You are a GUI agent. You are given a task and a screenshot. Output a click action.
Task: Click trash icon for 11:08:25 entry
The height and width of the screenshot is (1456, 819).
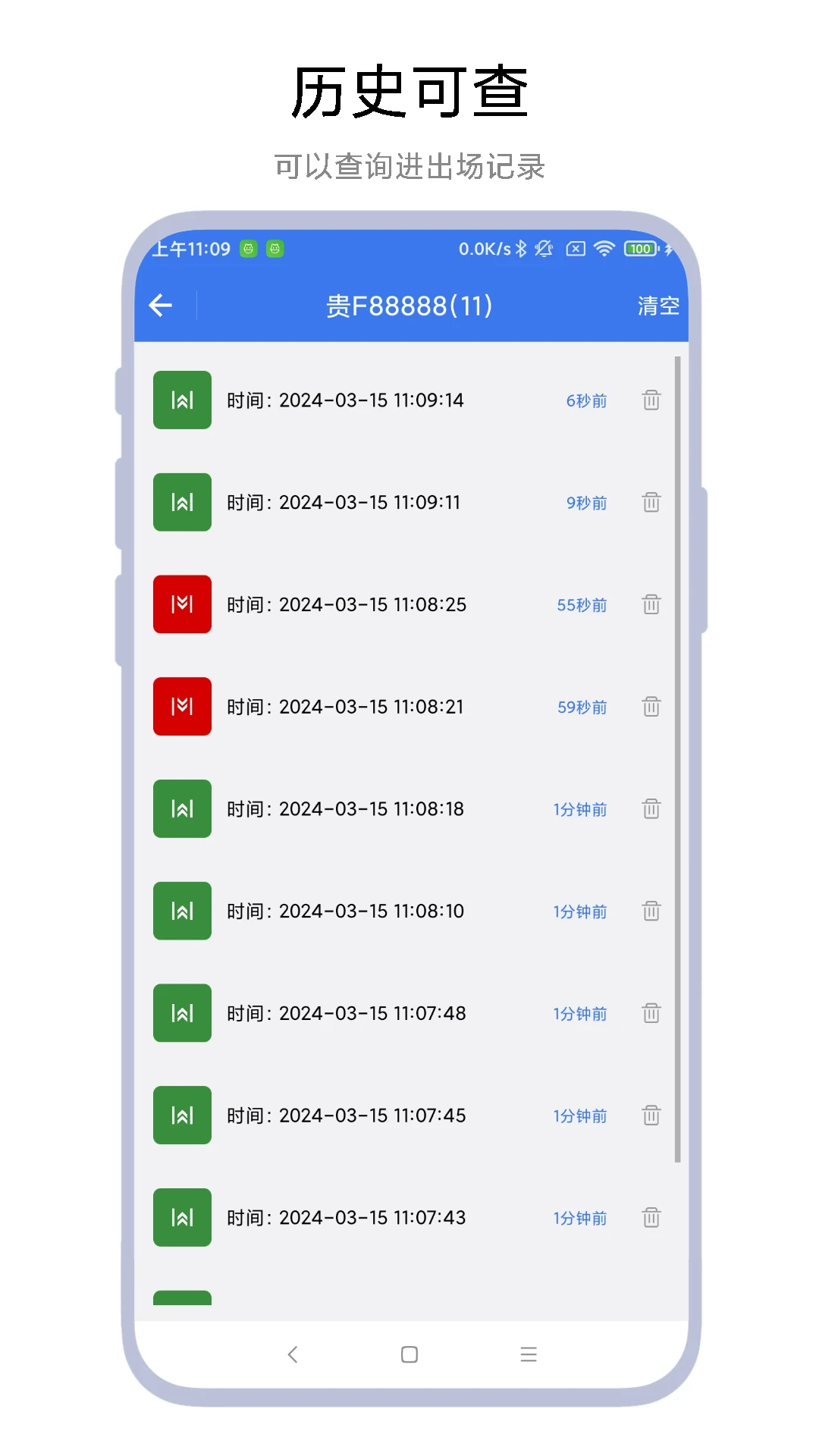(651, 604)
